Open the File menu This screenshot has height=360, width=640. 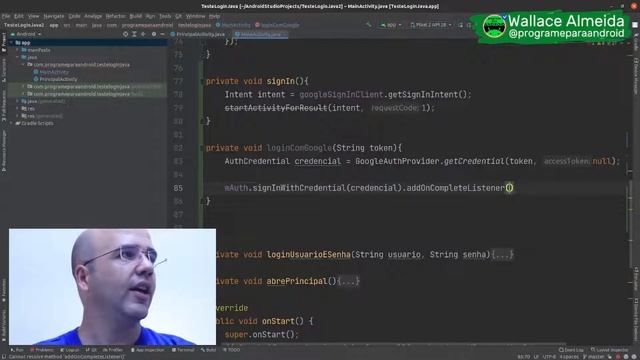(x=6, y=16)
